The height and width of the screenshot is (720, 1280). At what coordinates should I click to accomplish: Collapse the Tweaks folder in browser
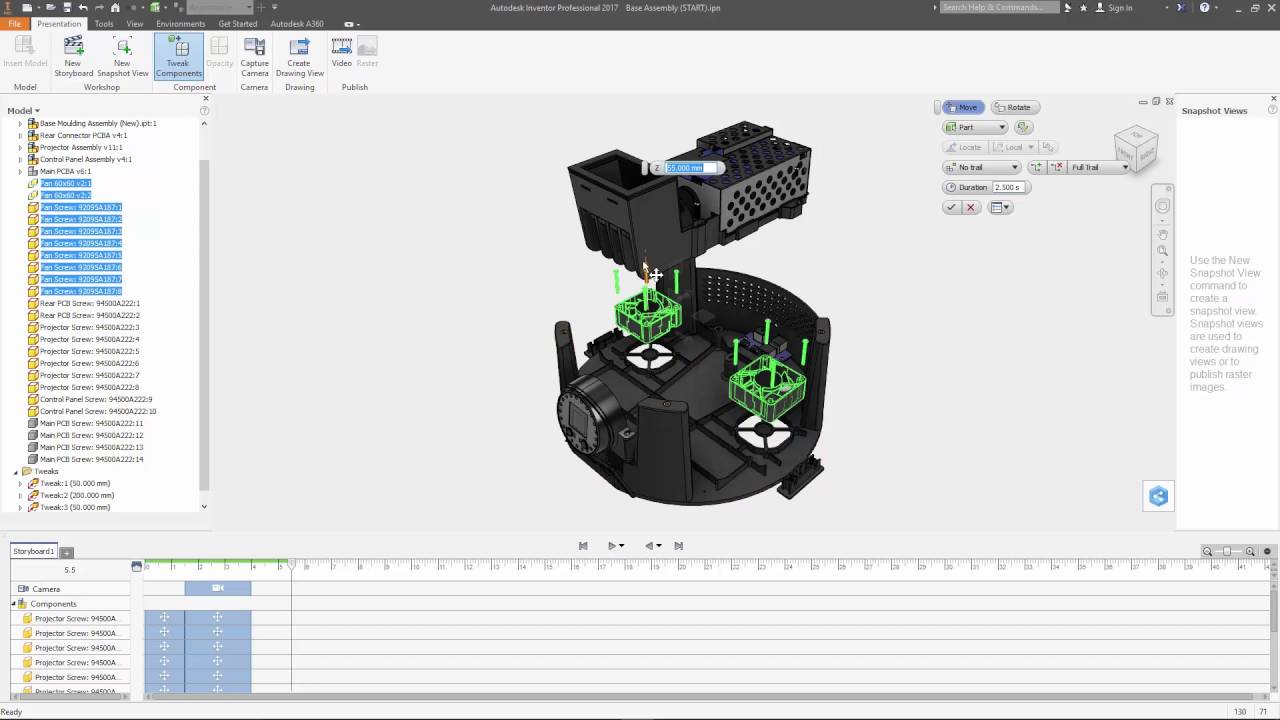[x=16, y=472]
